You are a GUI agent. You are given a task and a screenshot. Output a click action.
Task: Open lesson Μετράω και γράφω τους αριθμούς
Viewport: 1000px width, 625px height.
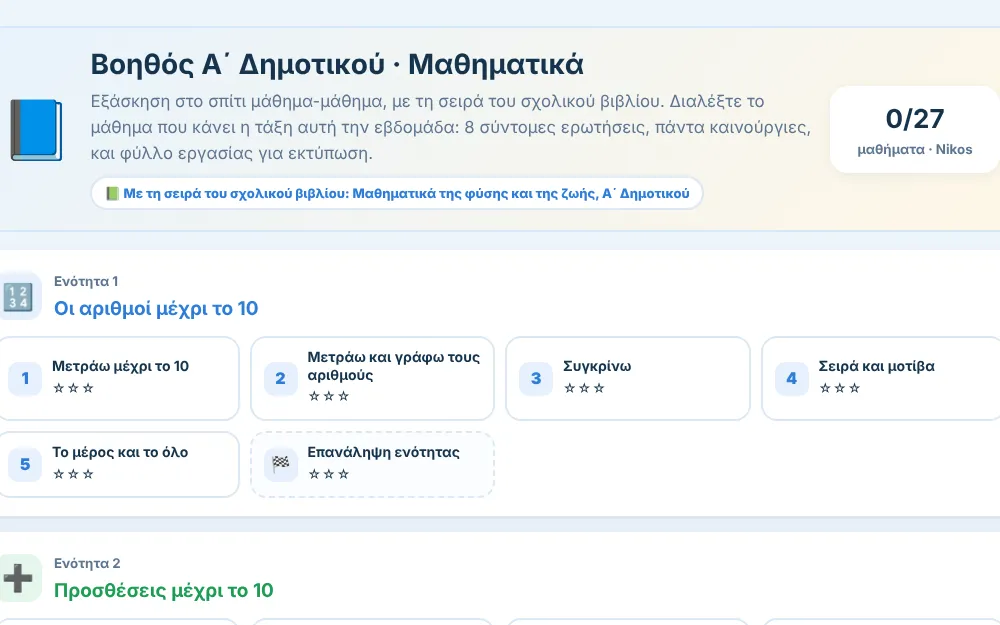click(372, 378)
